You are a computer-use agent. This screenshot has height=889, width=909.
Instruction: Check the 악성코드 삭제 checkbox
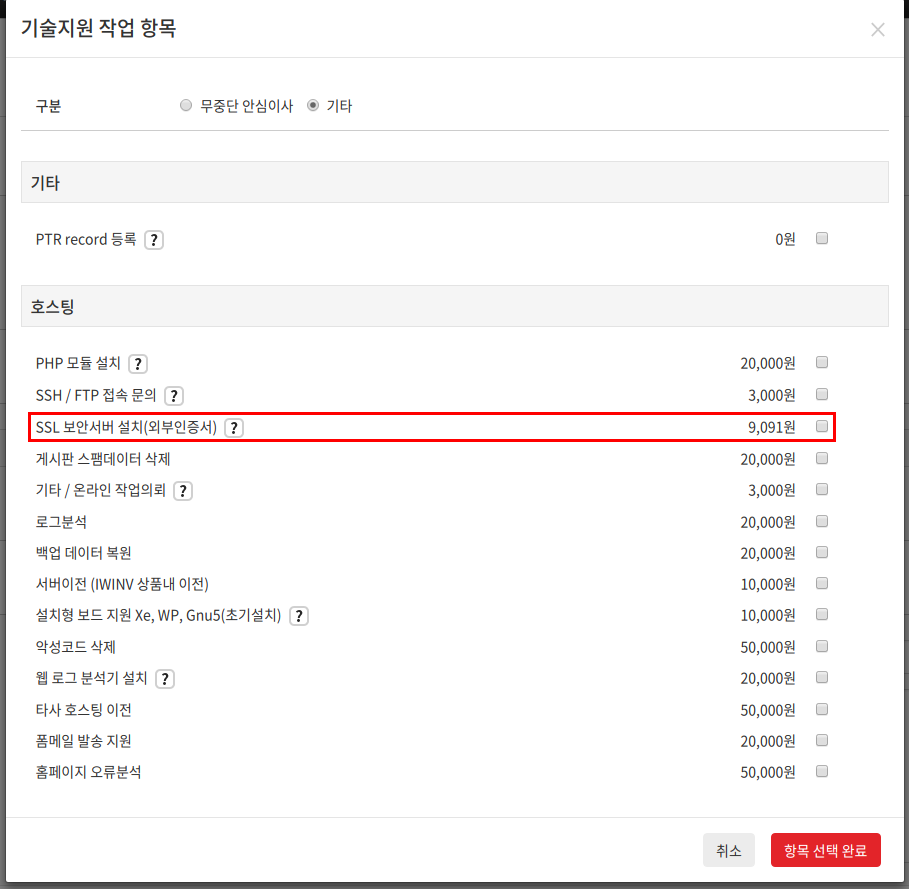coord(821,646)
